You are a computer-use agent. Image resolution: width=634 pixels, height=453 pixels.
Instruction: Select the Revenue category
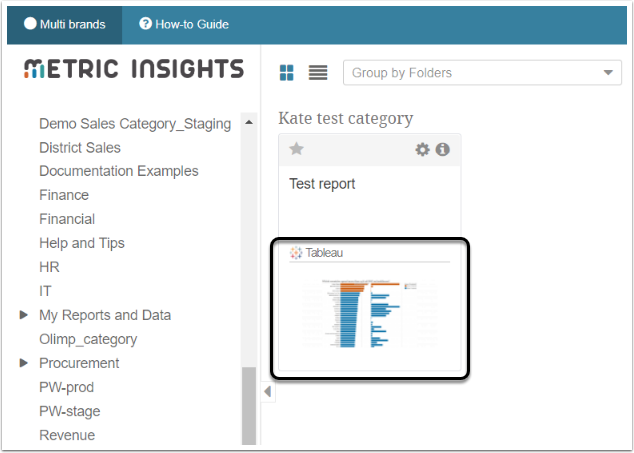click(67, 435)
